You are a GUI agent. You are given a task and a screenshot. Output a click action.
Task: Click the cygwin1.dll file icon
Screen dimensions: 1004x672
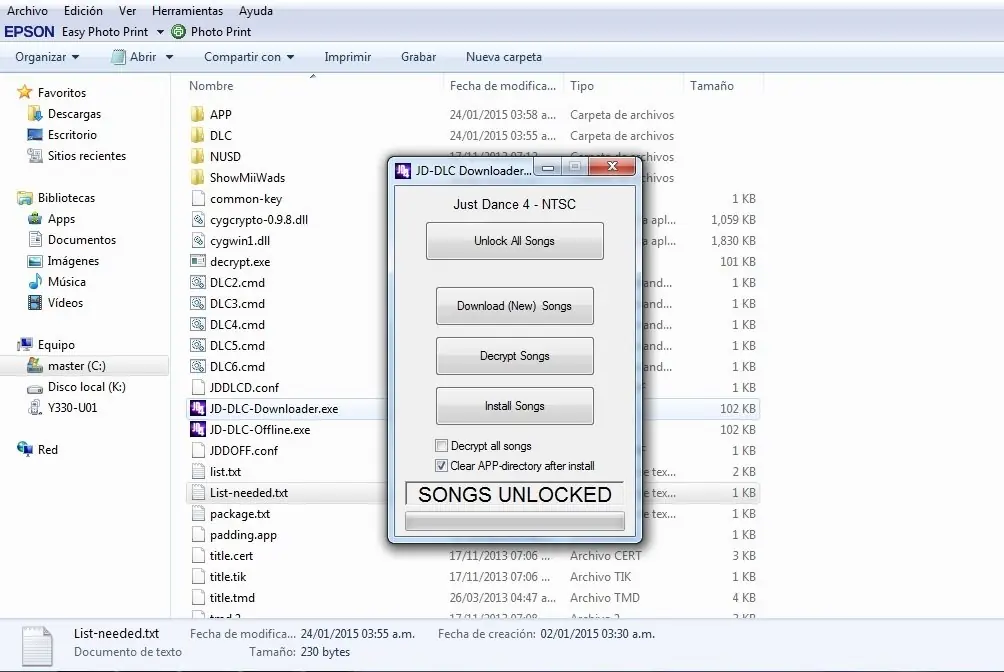pyautogui.click(x=198, y=241)
